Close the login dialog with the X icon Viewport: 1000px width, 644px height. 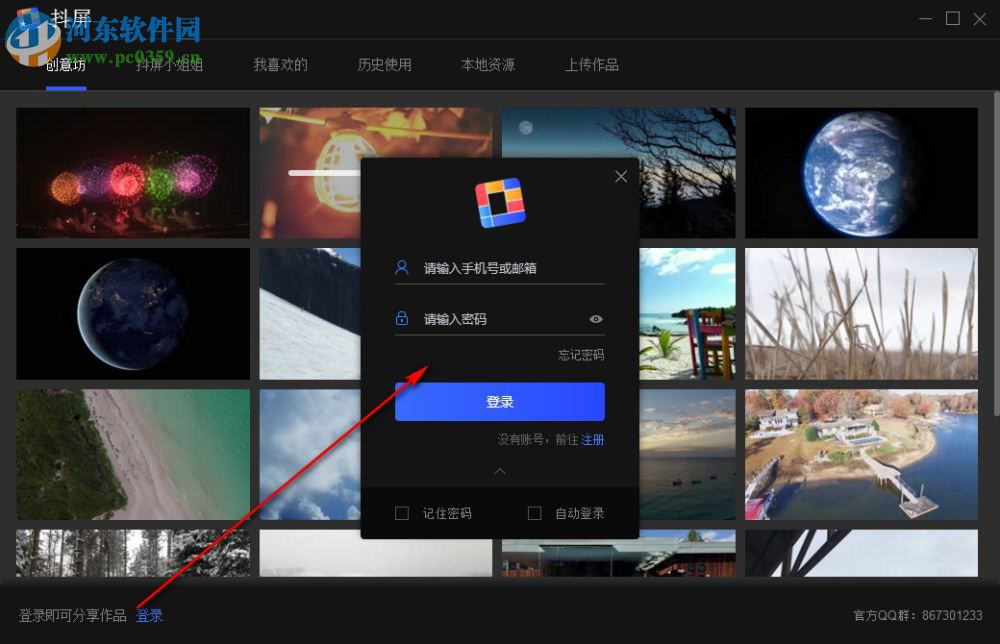(621, 176)
